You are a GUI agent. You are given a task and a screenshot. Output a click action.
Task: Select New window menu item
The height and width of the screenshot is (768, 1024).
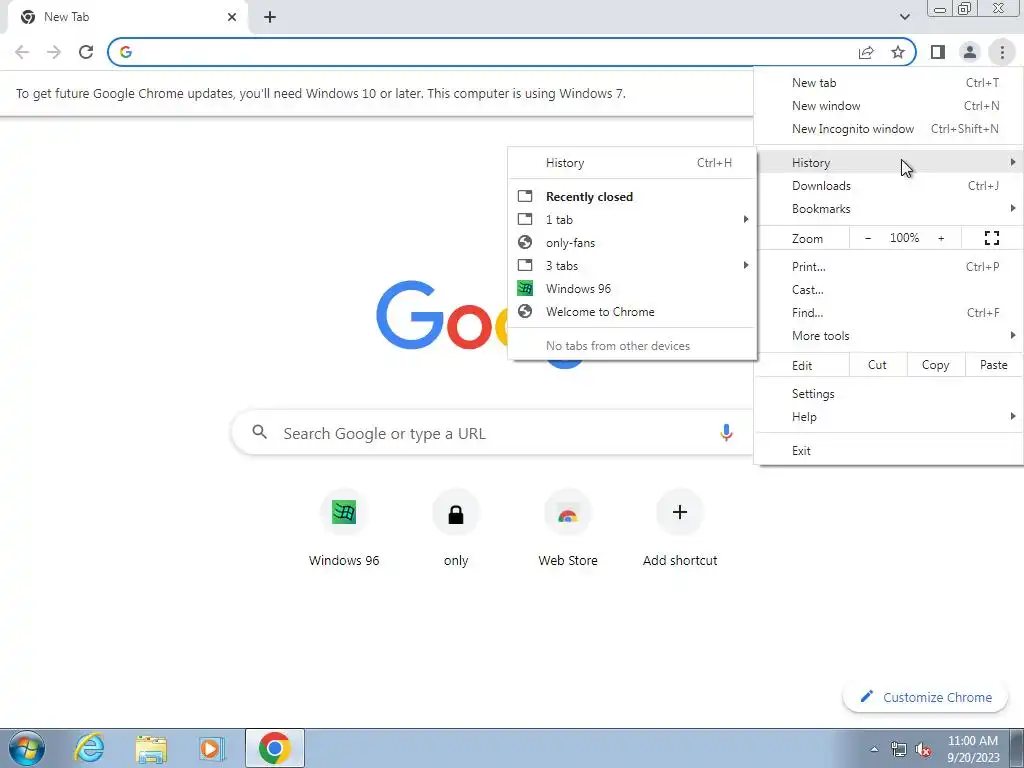point(889,106)
